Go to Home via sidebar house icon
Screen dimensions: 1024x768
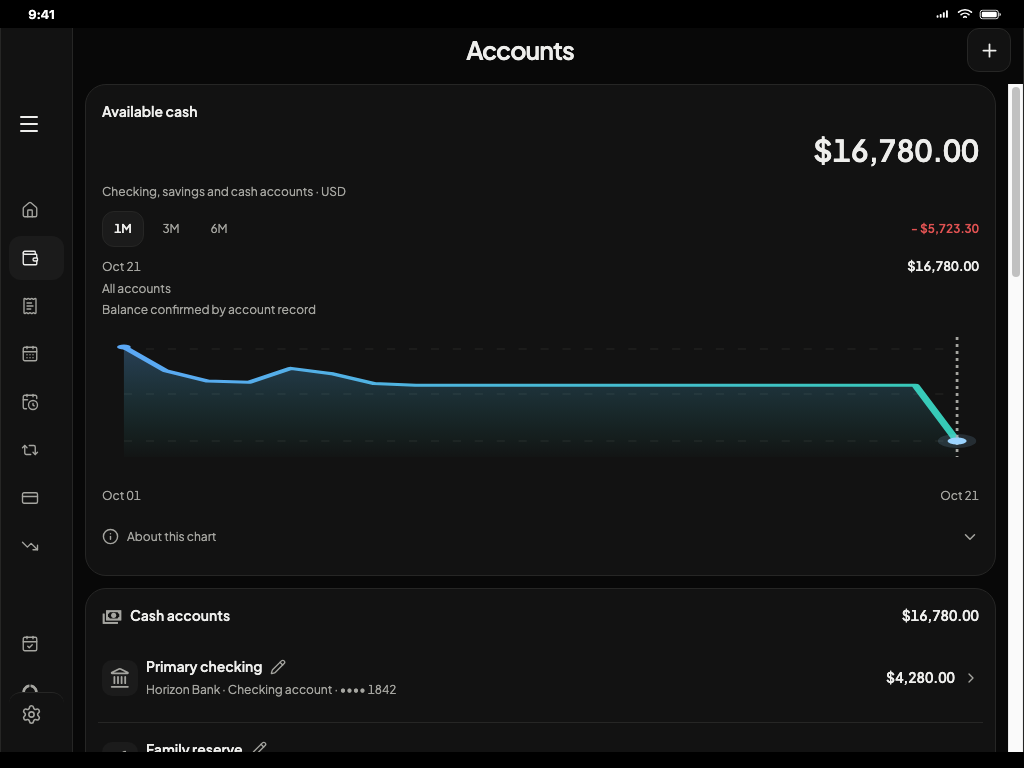tap(30, 210)
